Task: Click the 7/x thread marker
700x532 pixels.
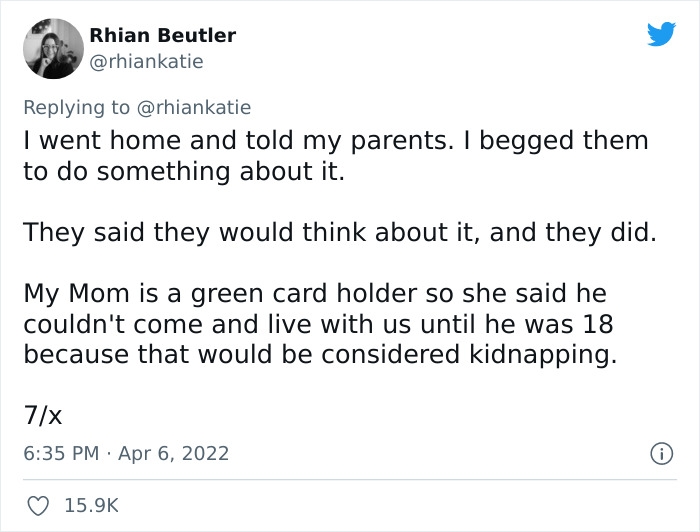Action: pyautogui.click(x=43, y=414)
